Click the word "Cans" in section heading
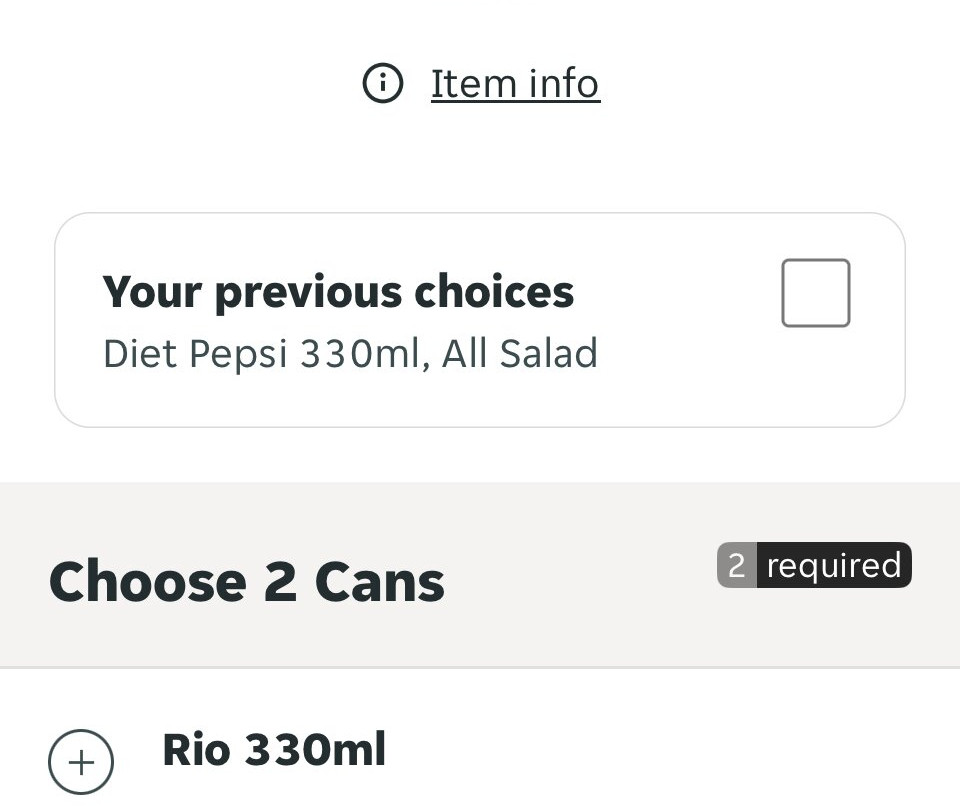960x808 pixels. (380, 582)
